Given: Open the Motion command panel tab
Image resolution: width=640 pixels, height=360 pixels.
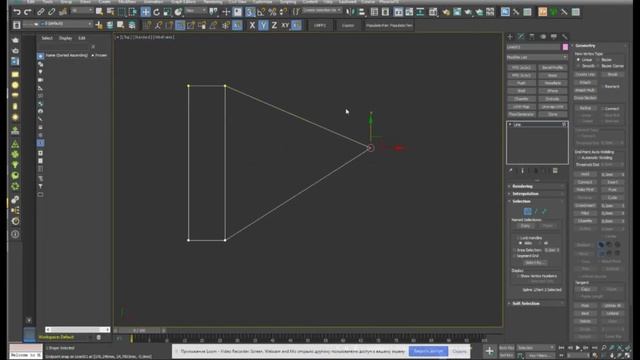Looking at the screenshot, I should coord(543,37).
